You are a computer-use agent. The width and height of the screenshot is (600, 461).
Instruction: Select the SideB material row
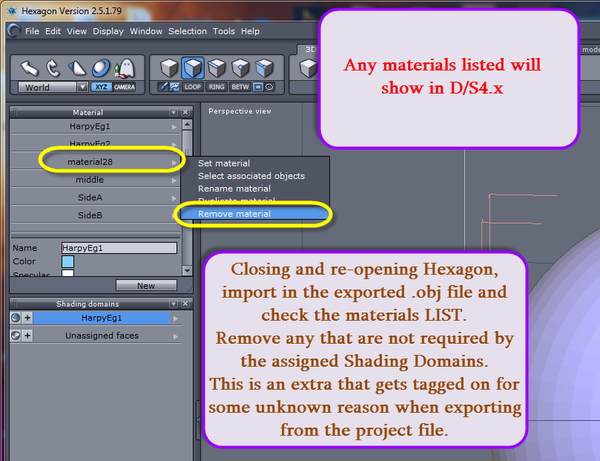coord(95,215)
